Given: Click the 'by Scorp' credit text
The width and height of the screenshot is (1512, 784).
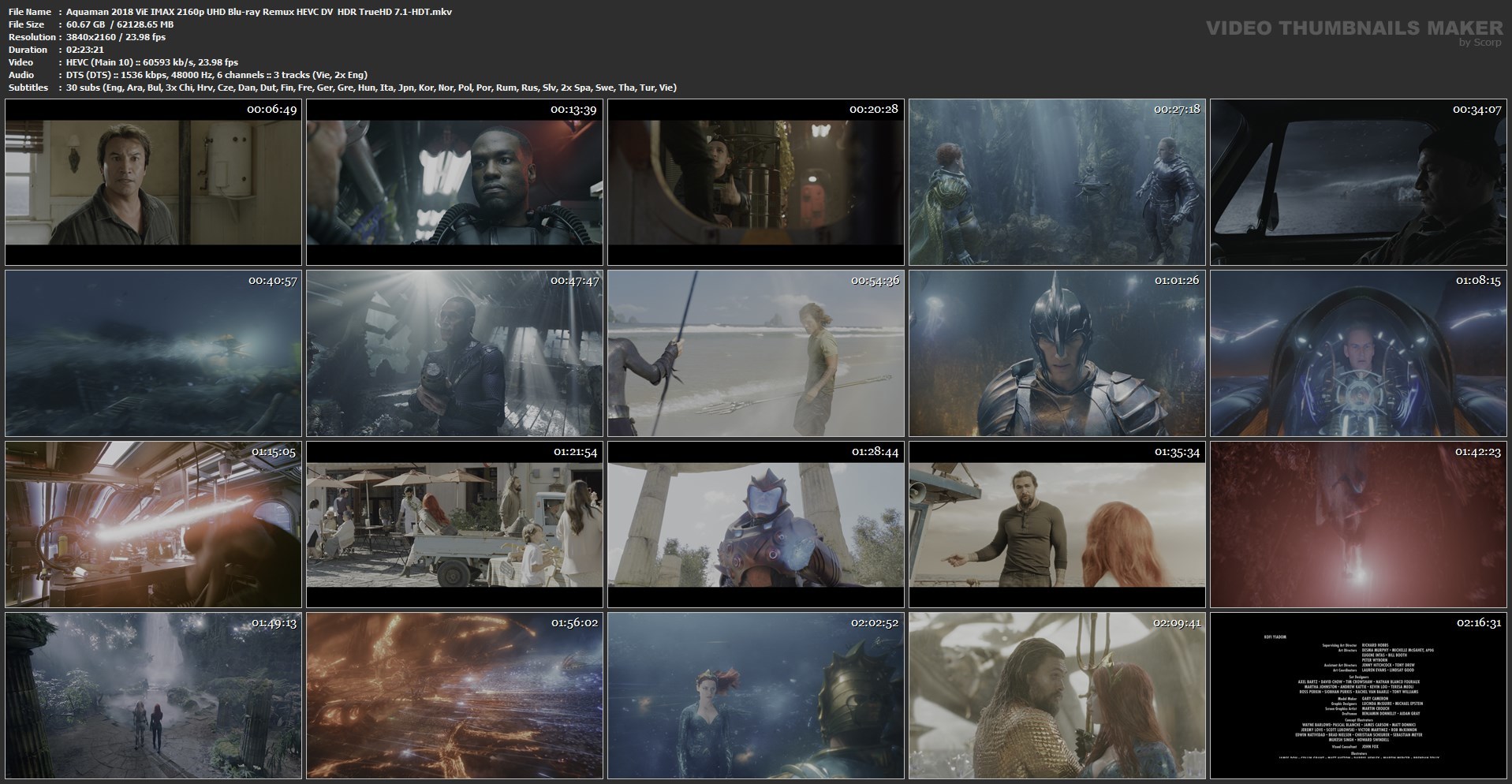Looking at the screenshot, I should (1480, 43).
